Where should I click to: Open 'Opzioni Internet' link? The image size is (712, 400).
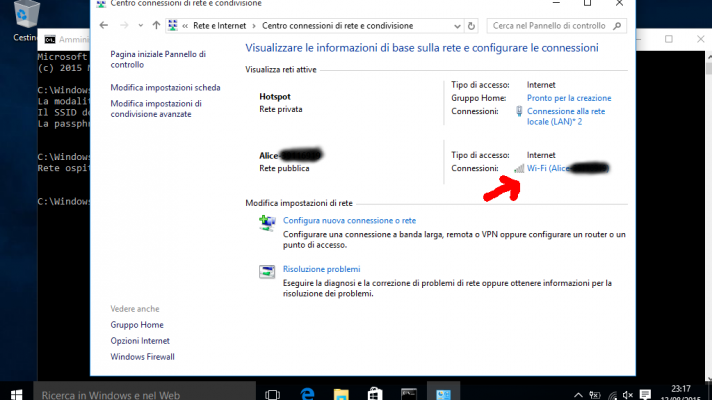140,341
